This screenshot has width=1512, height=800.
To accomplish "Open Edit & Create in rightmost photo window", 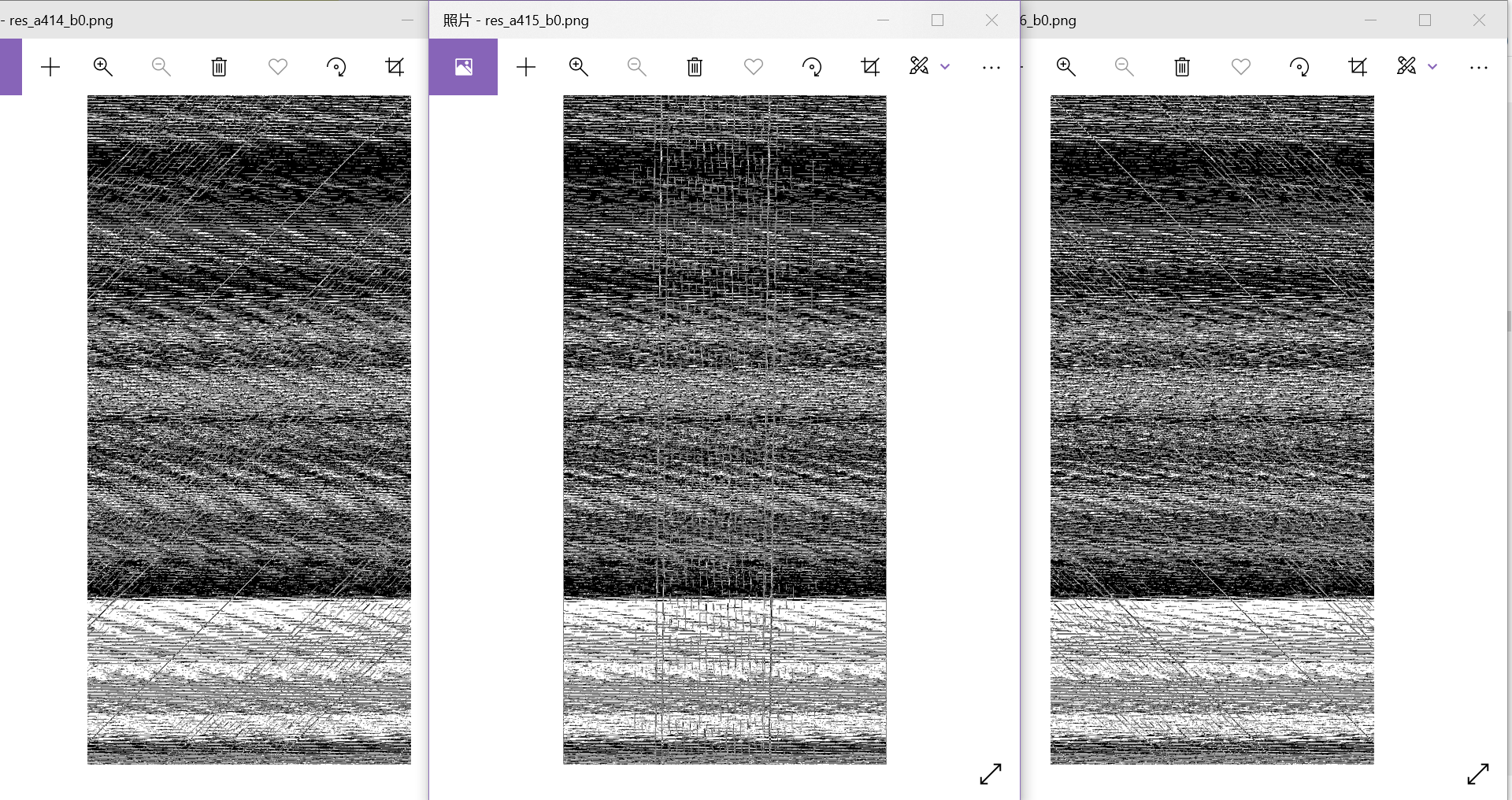I will tap(1406, 66).
